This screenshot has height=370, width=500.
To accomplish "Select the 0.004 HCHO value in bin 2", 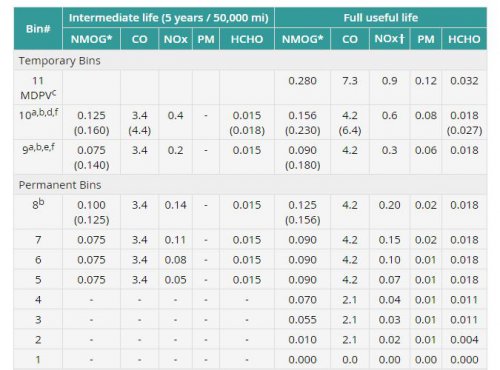I will coord(464,340).
